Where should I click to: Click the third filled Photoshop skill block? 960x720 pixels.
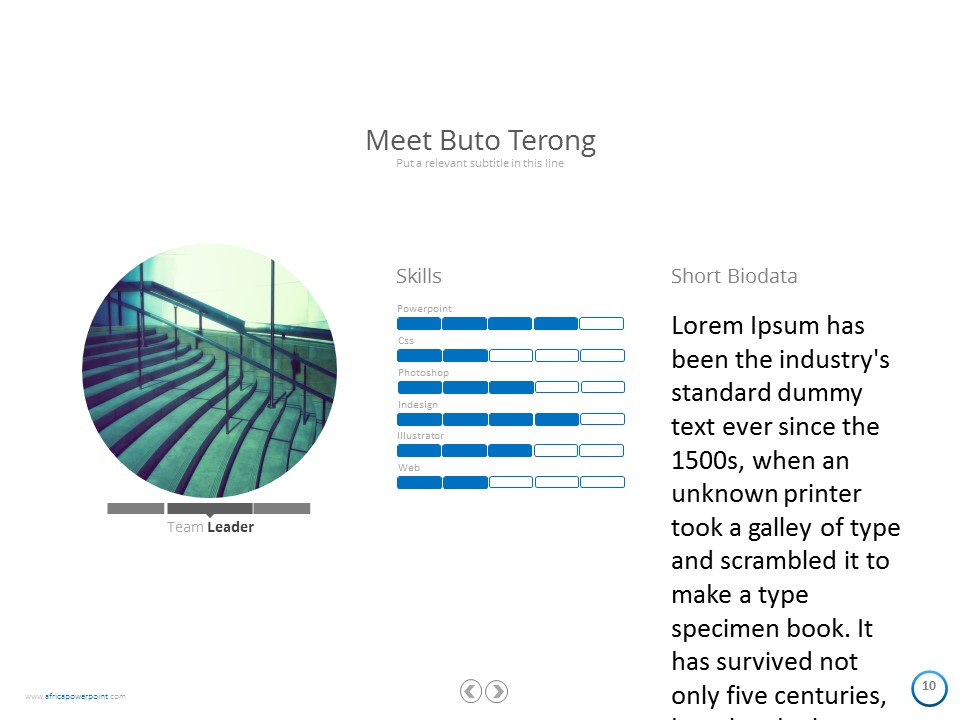click(511, 387)
